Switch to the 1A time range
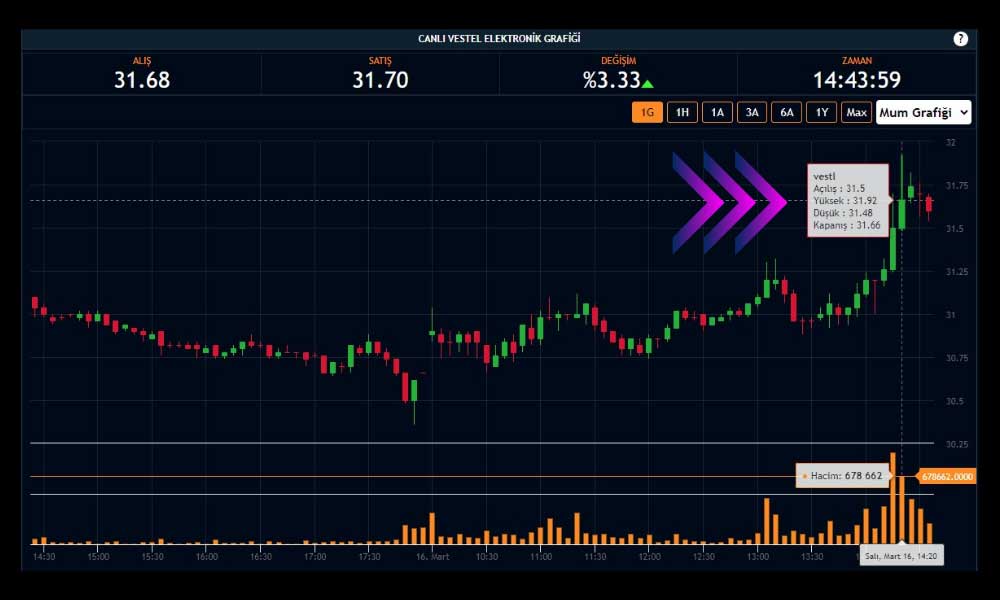Screen dimensions: 1000x600 [717, 112]
